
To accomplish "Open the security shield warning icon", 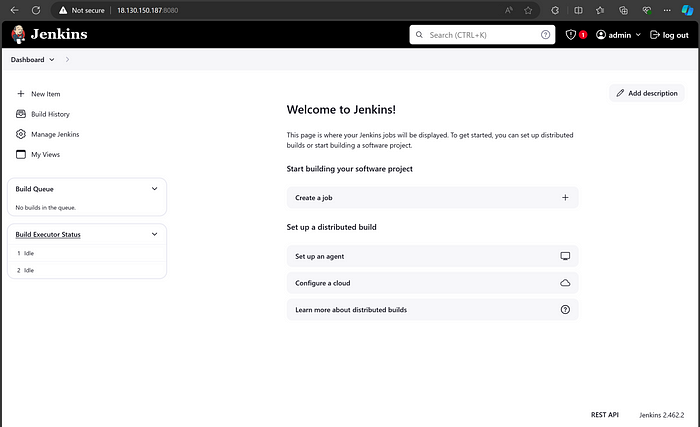I will click(571, 35).
